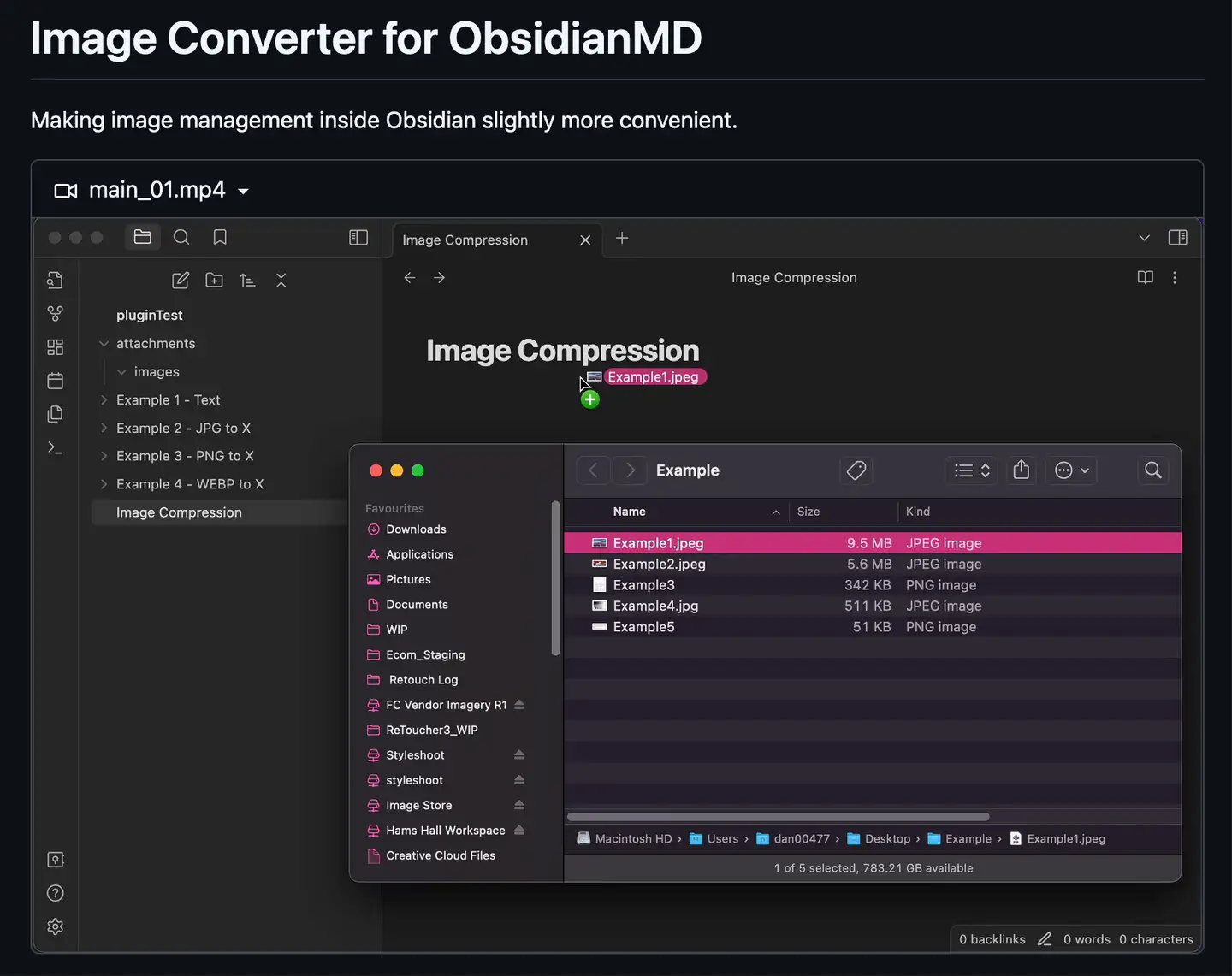Open Applications in the Finder sidebar

coord(419,554)
